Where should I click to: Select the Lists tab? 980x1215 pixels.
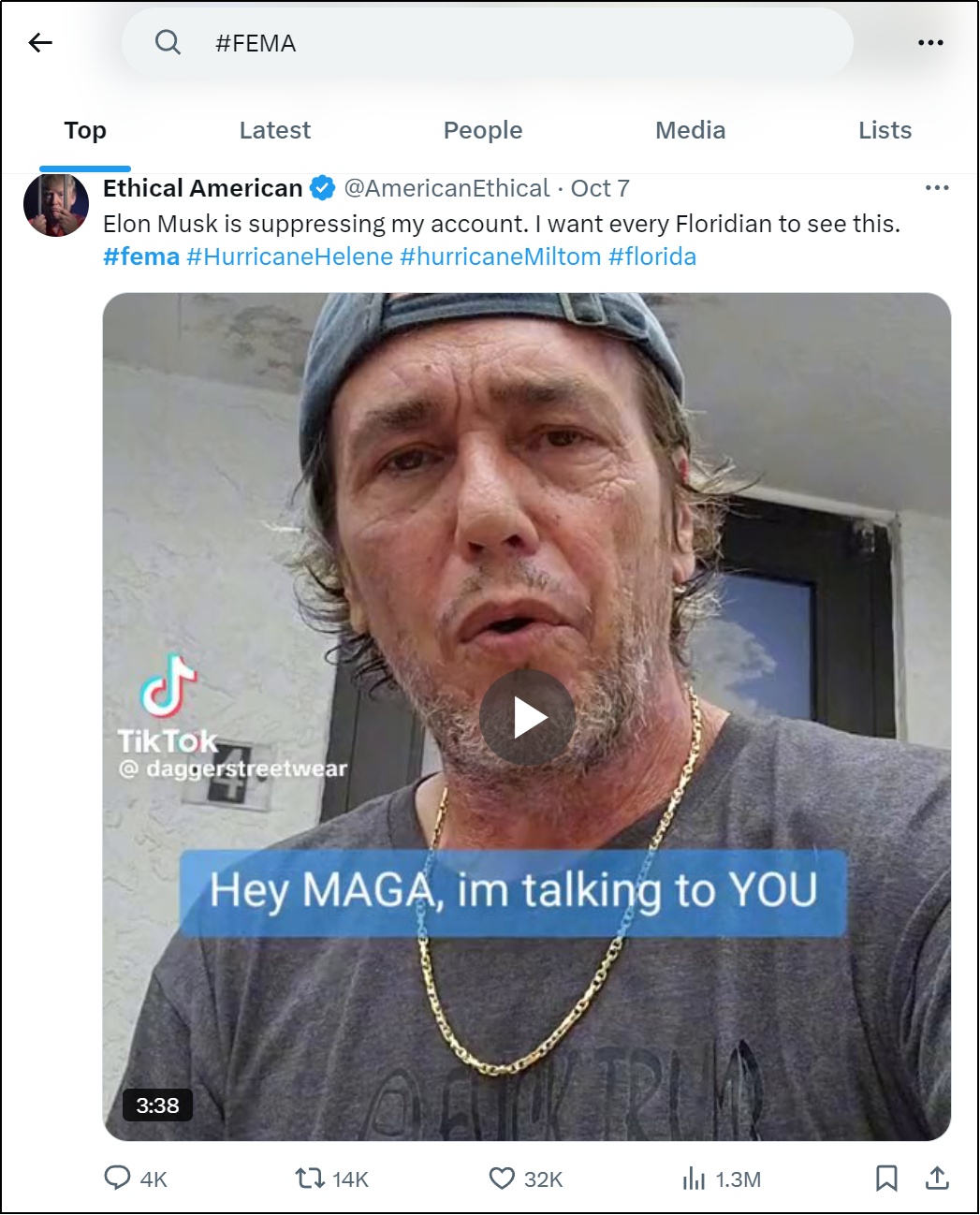click(885, 130)
